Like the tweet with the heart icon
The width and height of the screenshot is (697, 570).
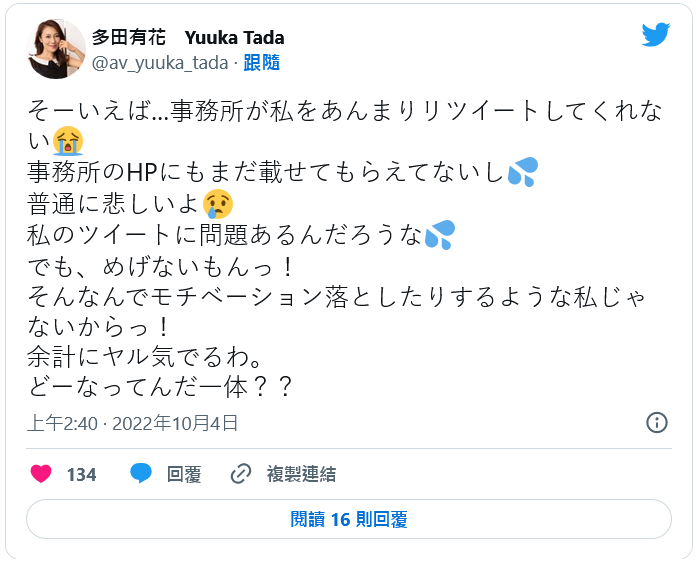point(41,474)
